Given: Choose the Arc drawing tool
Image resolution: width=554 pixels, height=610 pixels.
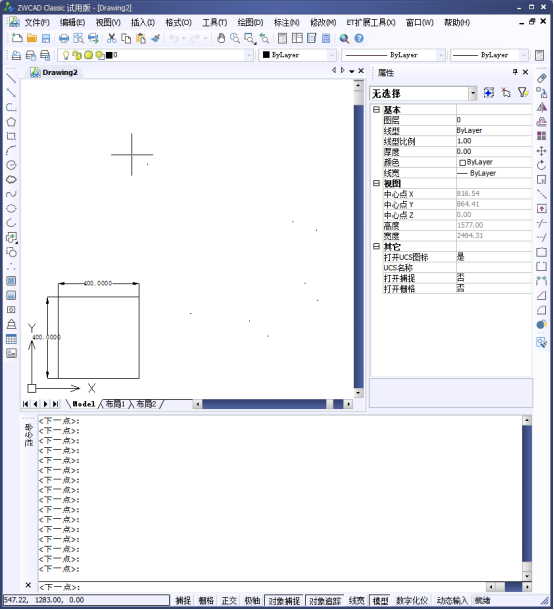Looking at the screenshot, I should (11, 151).
